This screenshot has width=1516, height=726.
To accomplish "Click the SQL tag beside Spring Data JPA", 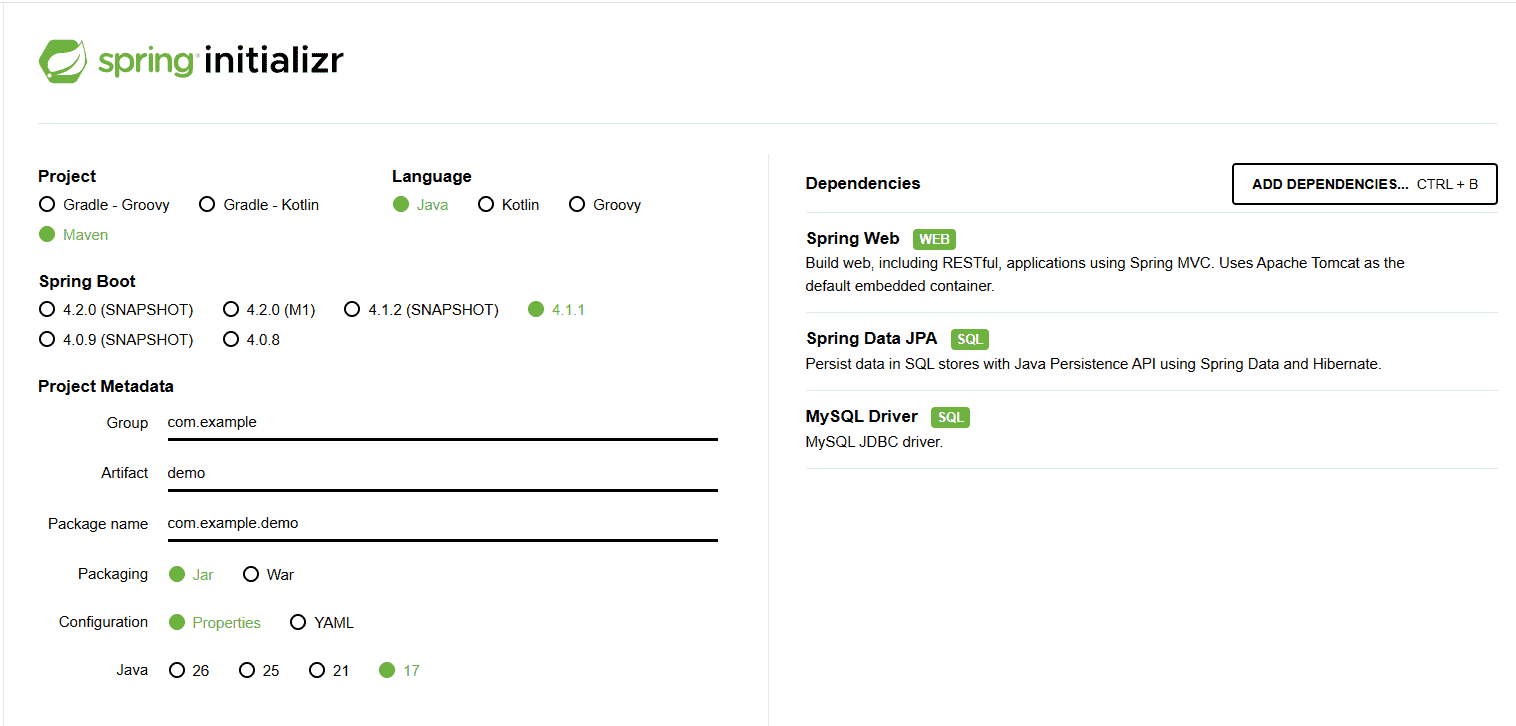I will point(970,340).
